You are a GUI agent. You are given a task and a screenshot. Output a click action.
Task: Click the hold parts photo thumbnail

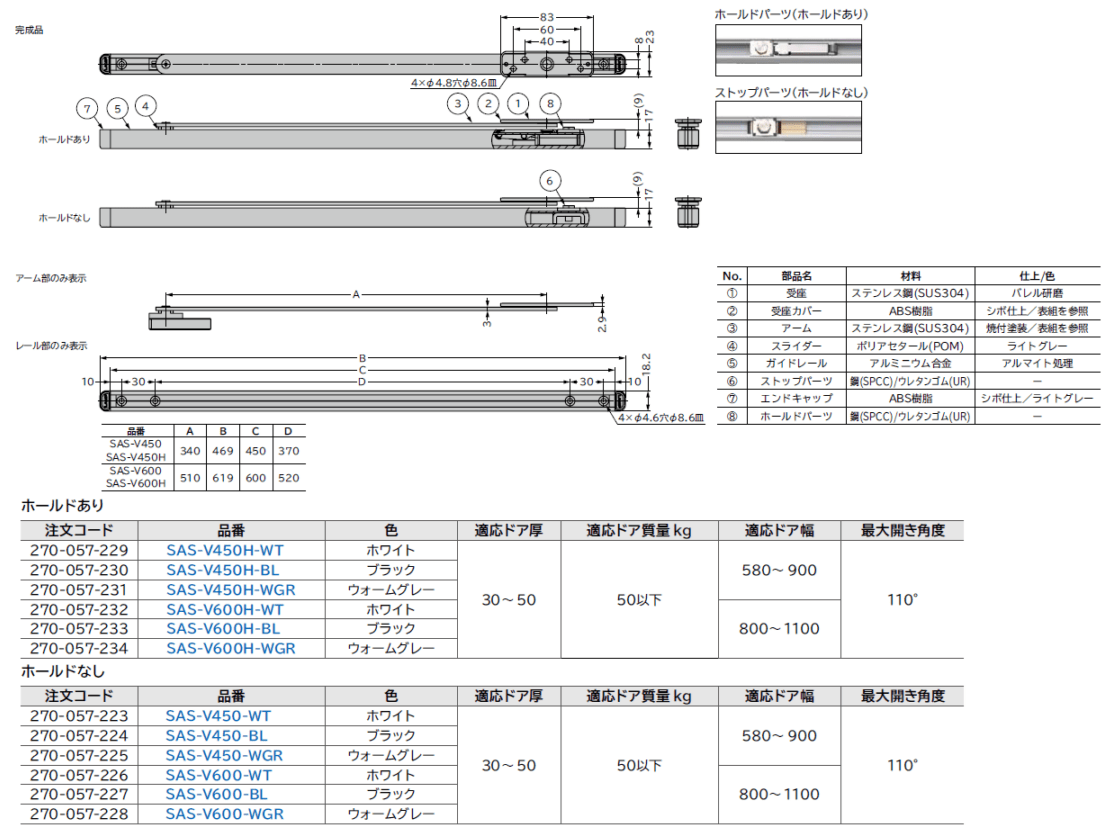coord(788,50)
